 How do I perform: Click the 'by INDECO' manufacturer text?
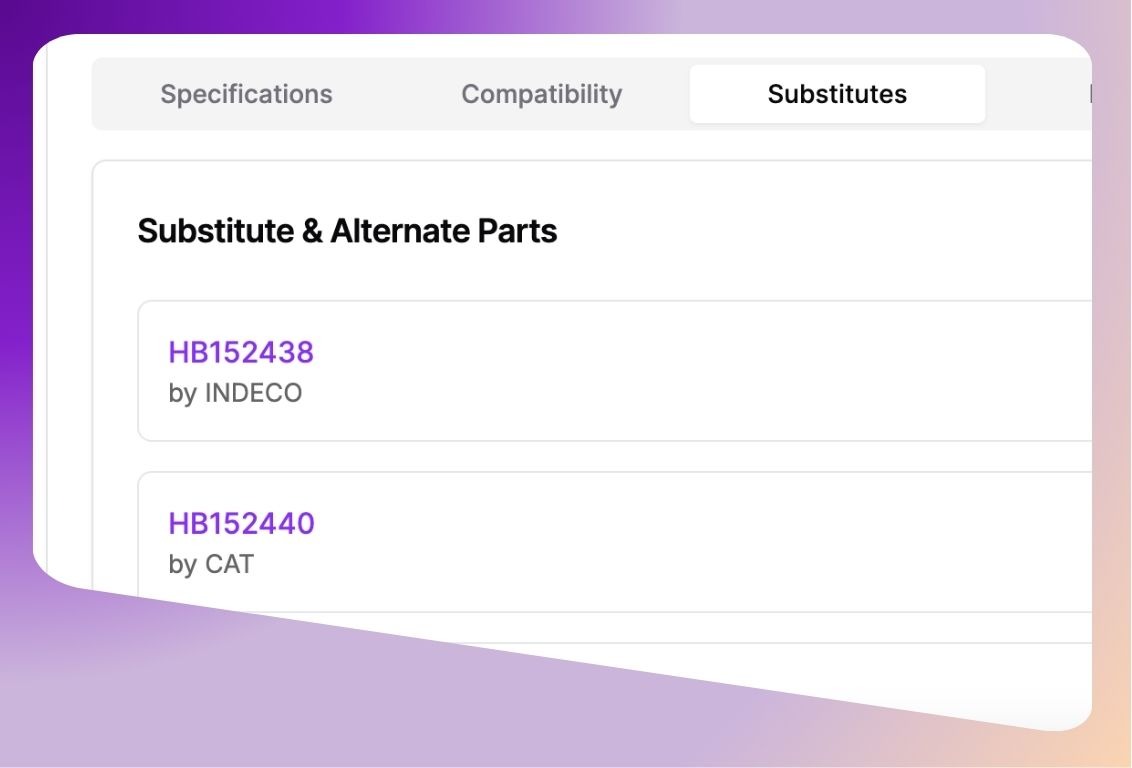(x=235, y=393)
